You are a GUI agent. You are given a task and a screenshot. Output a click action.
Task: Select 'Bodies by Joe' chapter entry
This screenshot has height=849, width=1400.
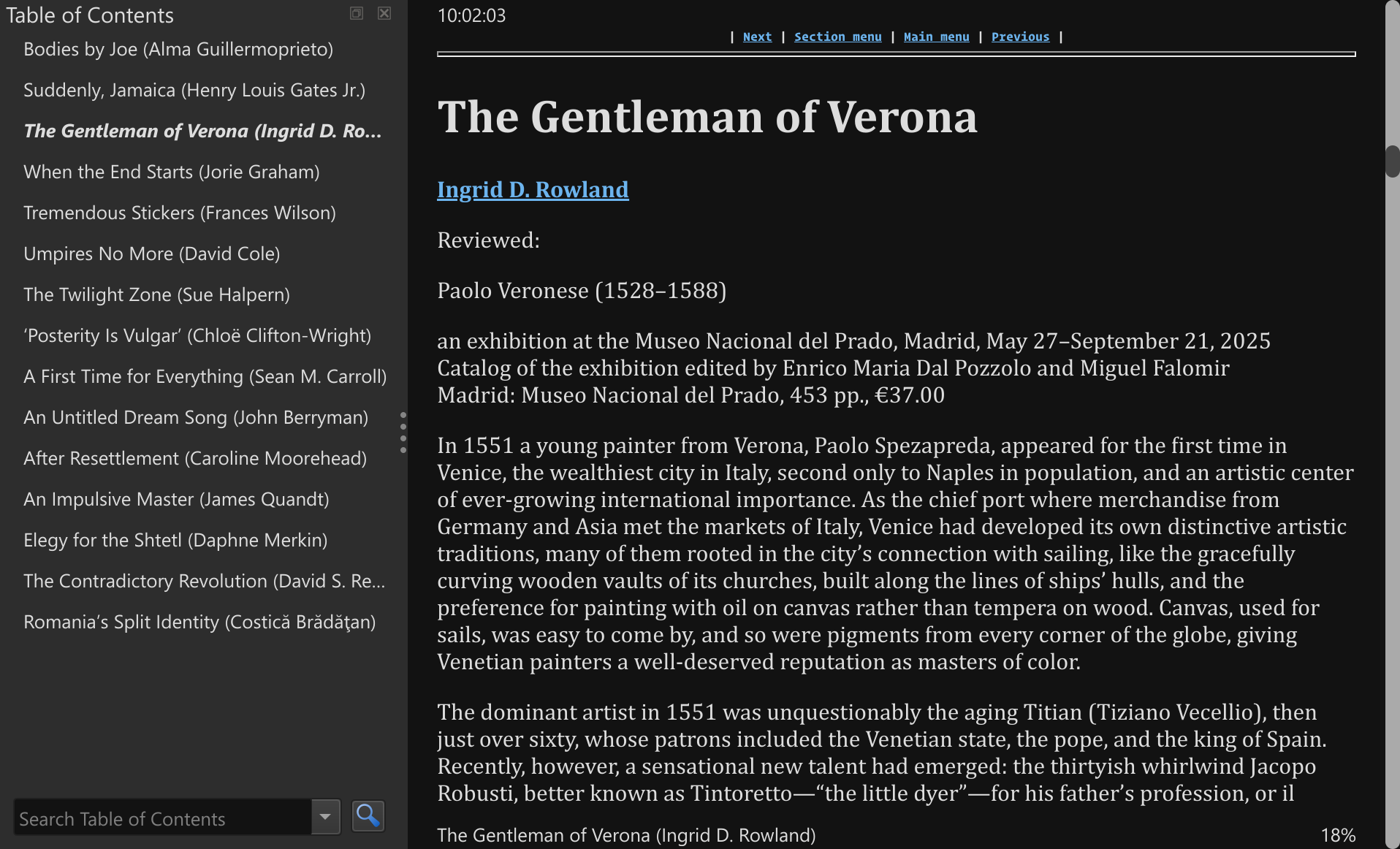(x=178, y=49)
